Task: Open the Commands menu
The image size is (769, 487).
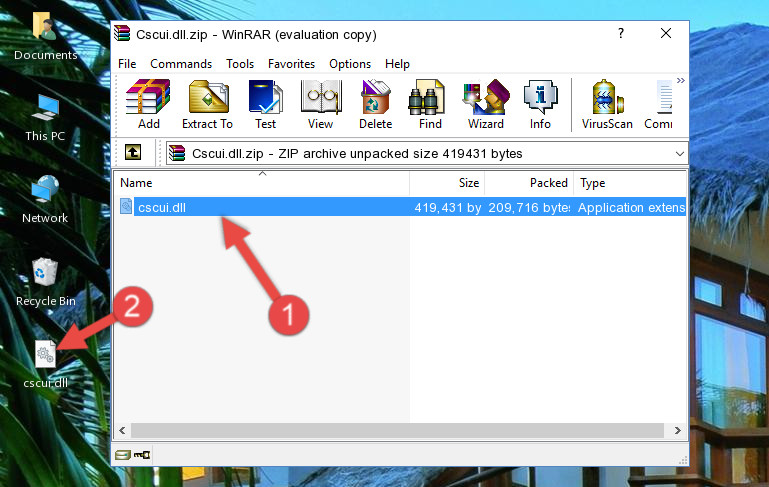Action: point(181,64)
